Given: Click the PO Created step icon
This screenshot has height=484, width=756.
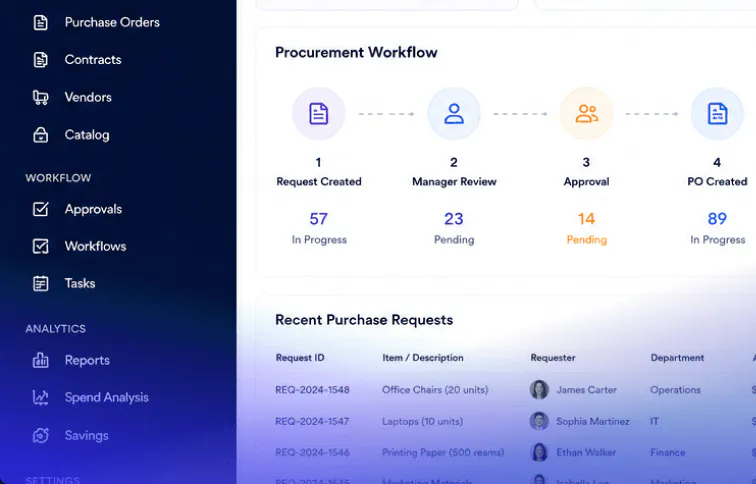Looking at the screenshot, I should 717,114.
